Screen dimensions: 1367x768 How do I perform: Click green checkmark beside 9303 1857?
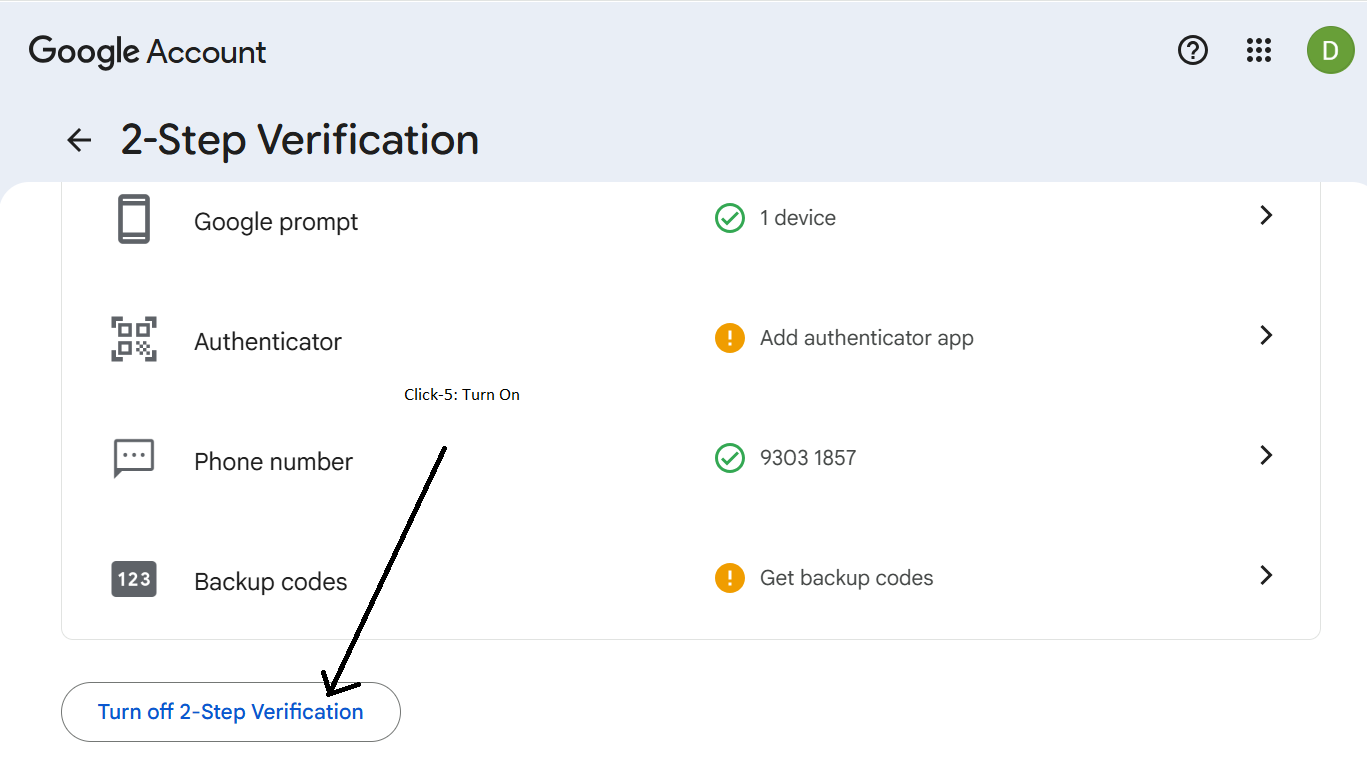point(730,458)
